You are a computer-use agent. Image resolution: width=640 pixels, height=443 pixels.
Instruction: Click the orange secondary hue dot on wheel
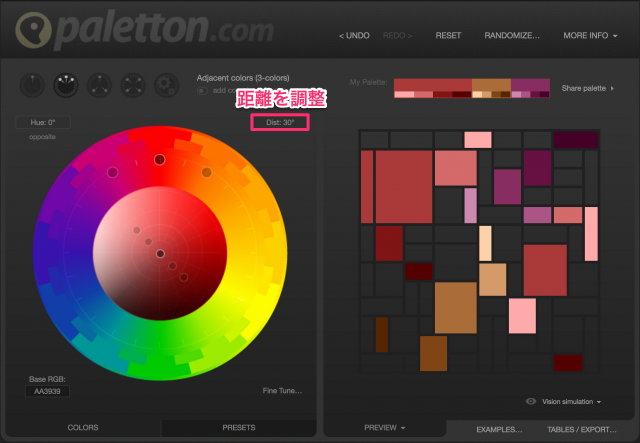(x=207, y=172)
